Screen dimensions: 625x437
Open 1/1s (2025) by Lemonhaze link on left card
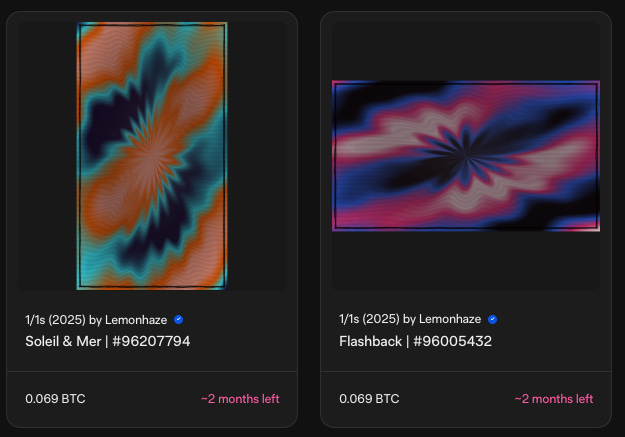coord(96,320)
